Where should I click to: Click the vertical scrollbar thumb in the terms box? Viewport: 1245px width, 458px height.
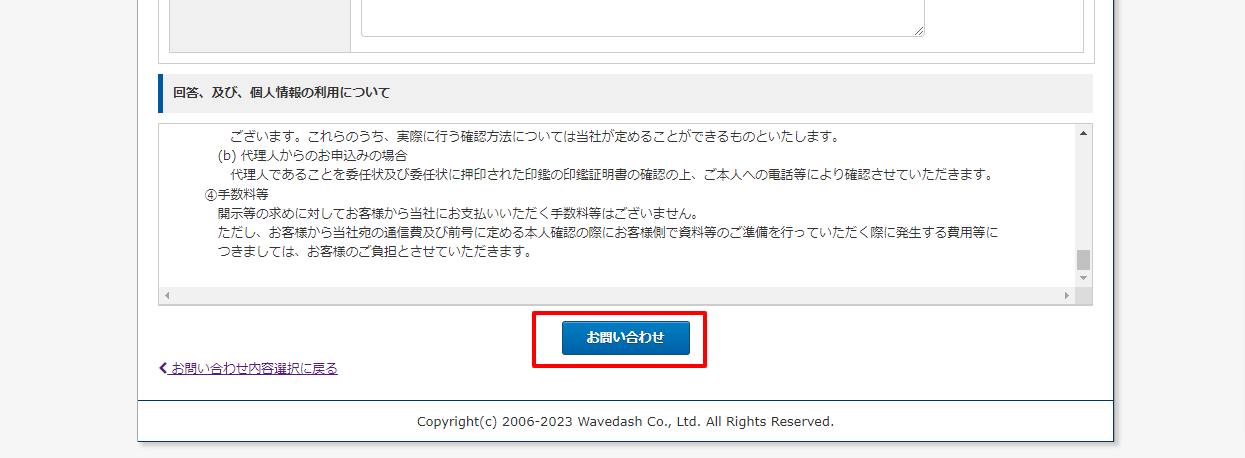pos(1083,260)
